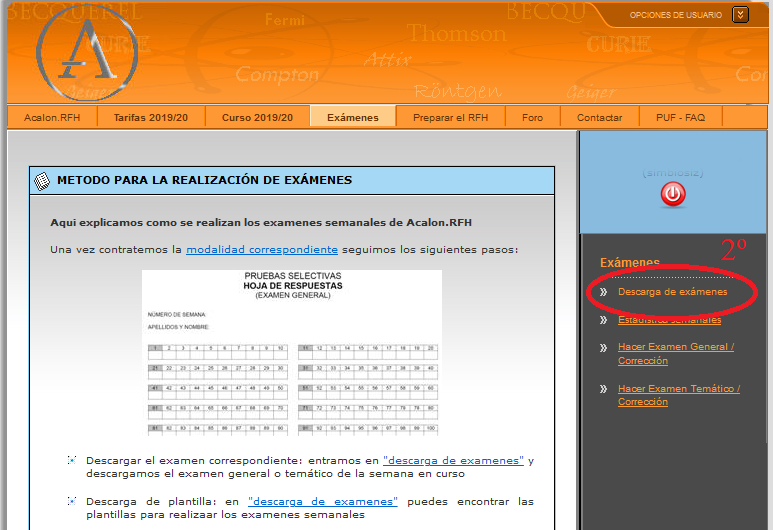
Task: Click the bullet icon beside Descarga de plantilla
Action: click(x=72, y=500)
